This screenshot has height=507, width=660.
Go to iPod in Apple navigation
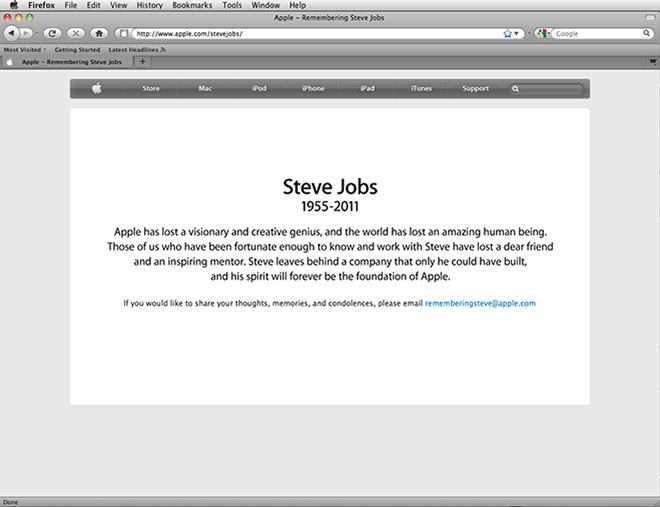pyautogui.click(x=259, y=88)
